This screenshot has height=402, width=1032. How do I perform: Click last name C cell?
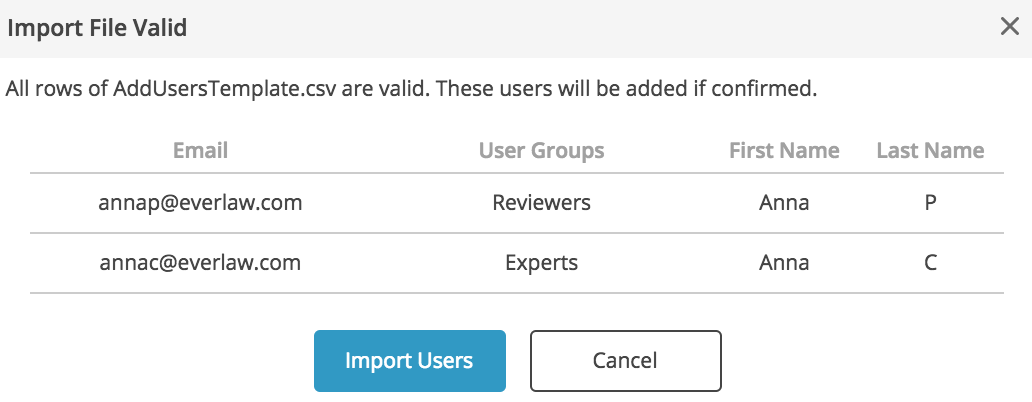coord(930,263)
